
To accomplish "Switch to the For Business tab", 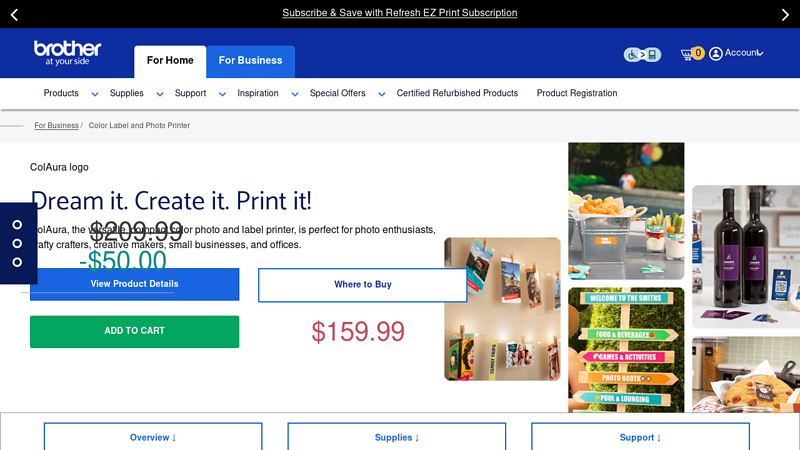I will 251,62.
